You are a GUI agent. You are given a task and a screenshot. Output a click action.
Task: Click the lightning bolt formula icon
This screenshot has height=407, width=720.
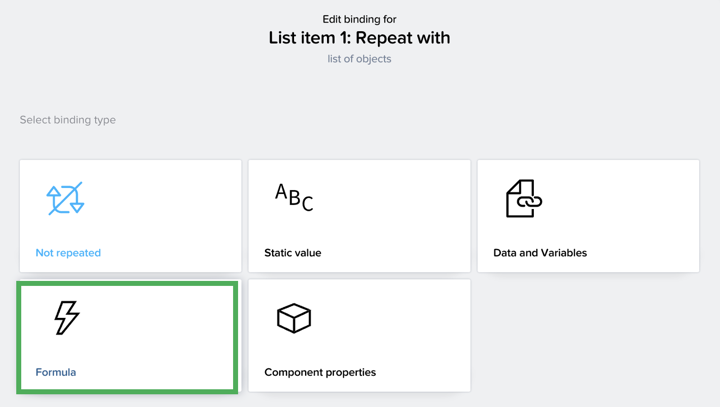click(67, 317)
